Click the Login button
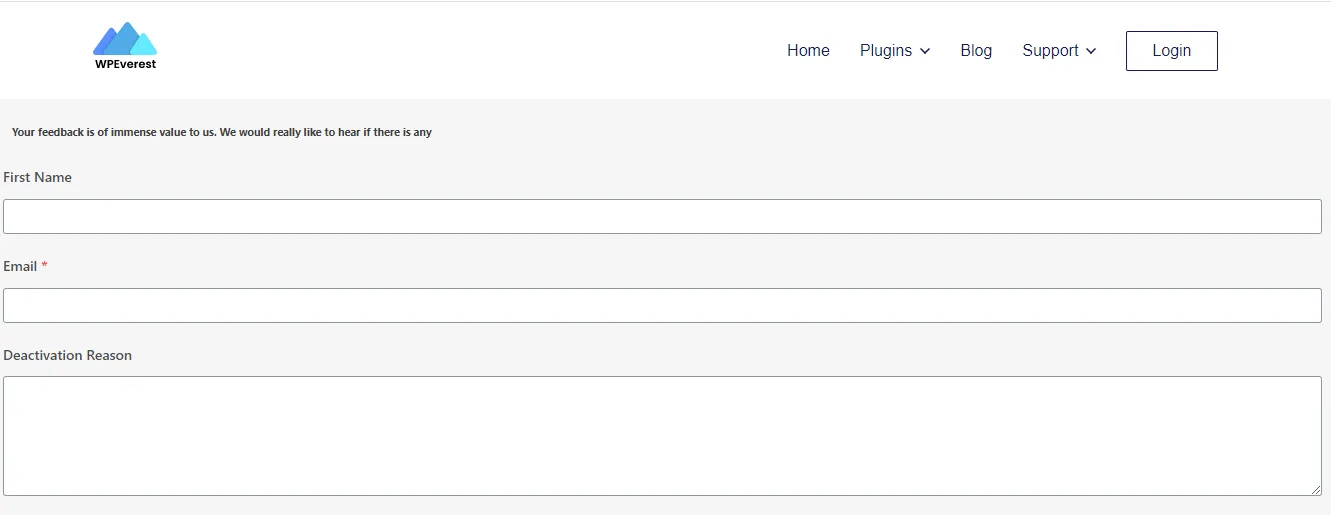Viewport: 1331px width, 515px height. tap(1172, 51)
